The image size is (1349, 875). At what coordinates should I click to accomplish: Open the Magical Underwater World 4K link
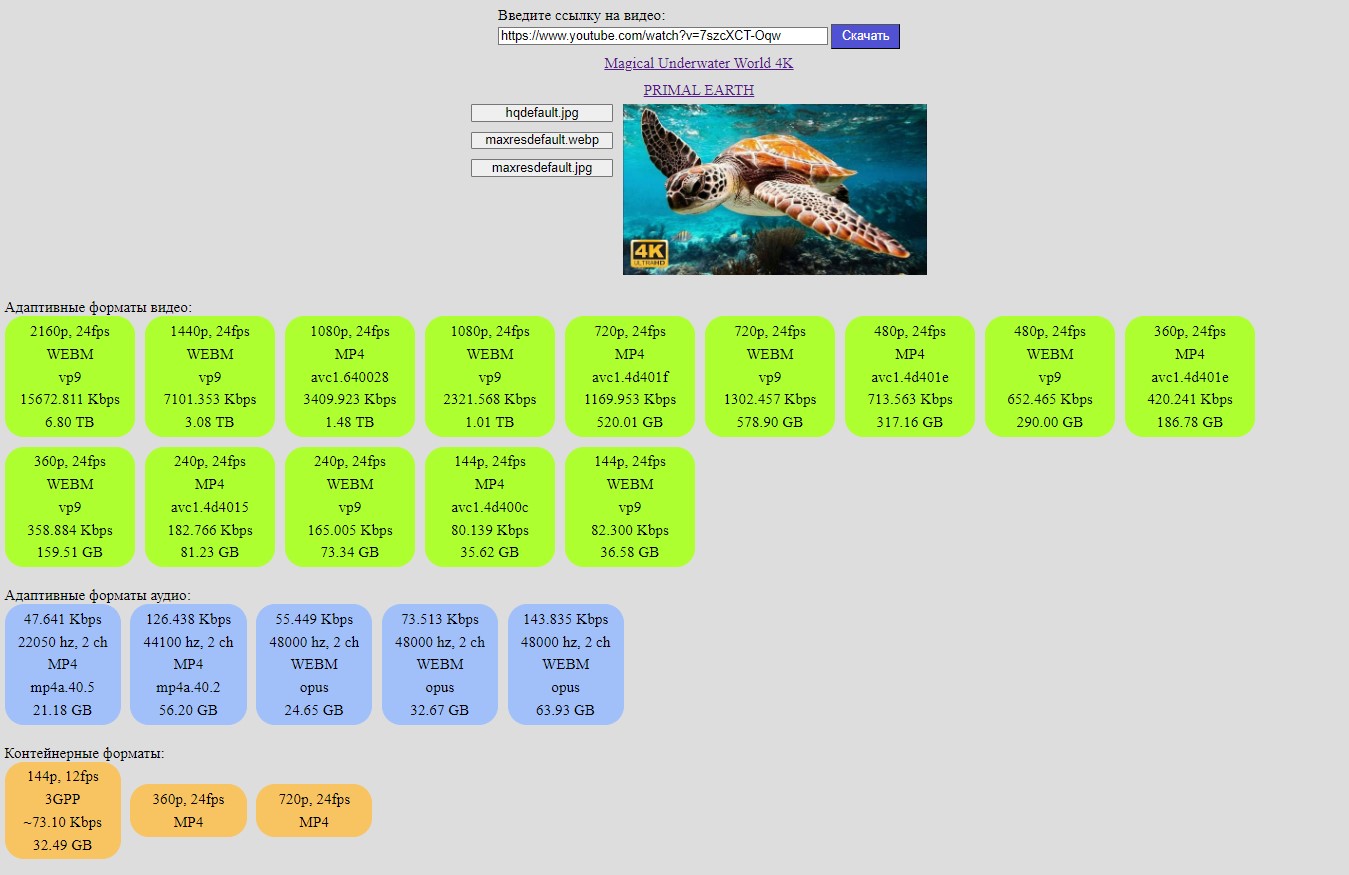[x=699, y=63]
